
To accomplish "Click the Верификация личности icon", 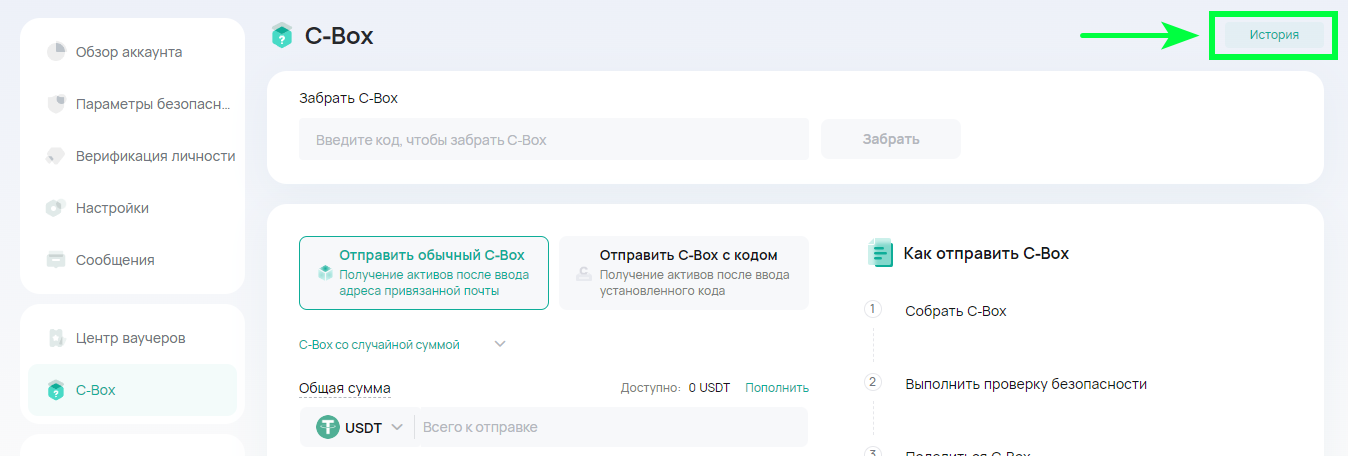I will point(56,156).
